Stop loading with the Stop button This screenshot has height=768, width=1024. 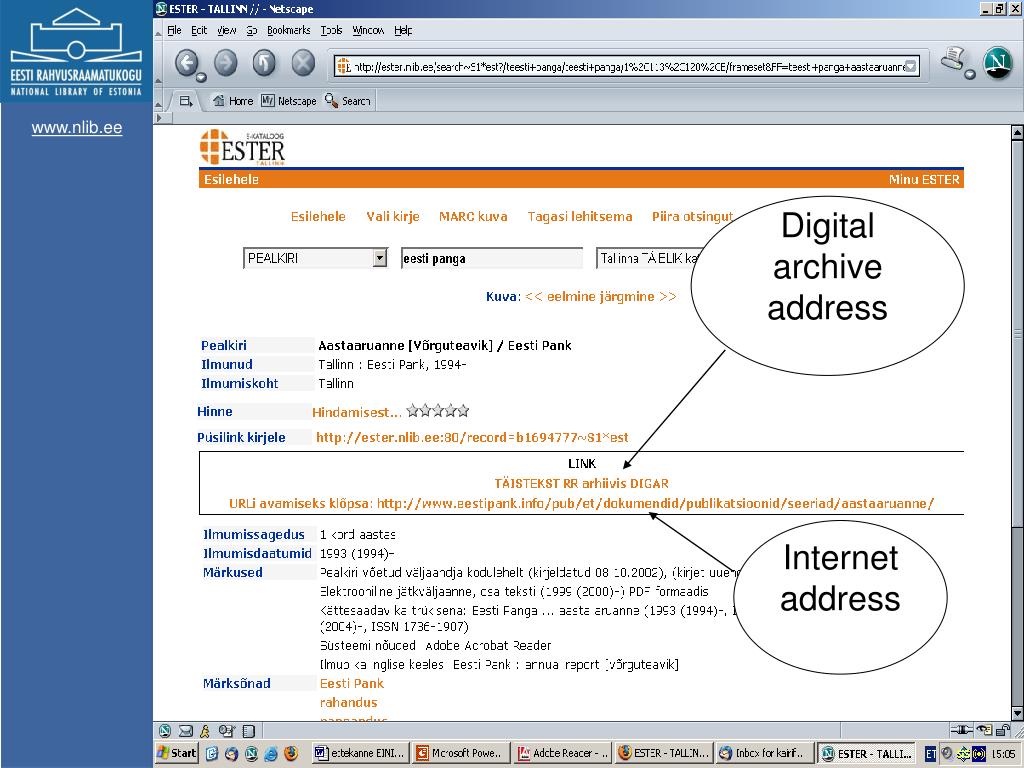click(x=302, y=63)
